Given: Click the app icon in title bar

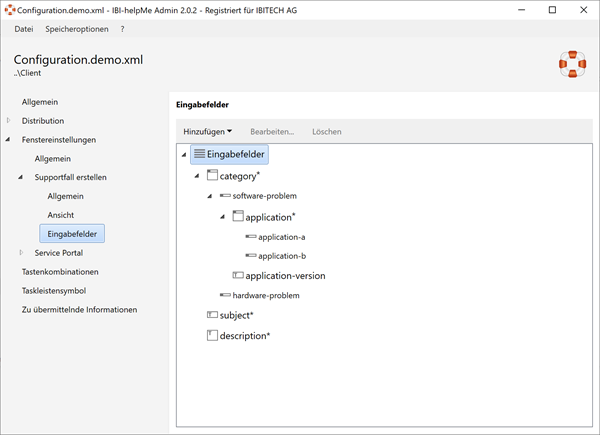Looking at the screenshot, I should [x=10, y=10].
